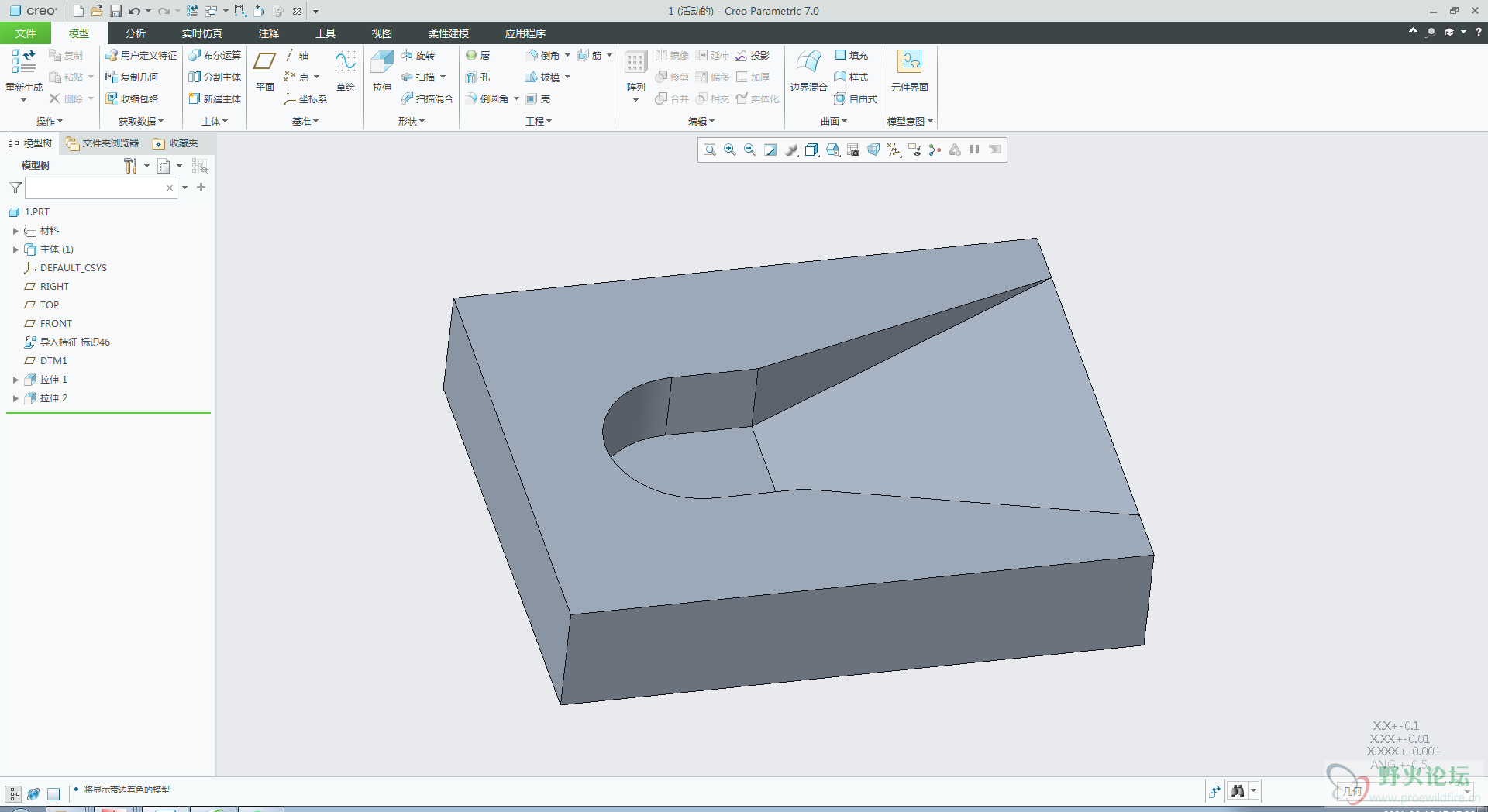The width and height of the screenshot is (1488, 812).
Task: Click the 坐标系 (Coordinate System) button
Action: point(305,99)
